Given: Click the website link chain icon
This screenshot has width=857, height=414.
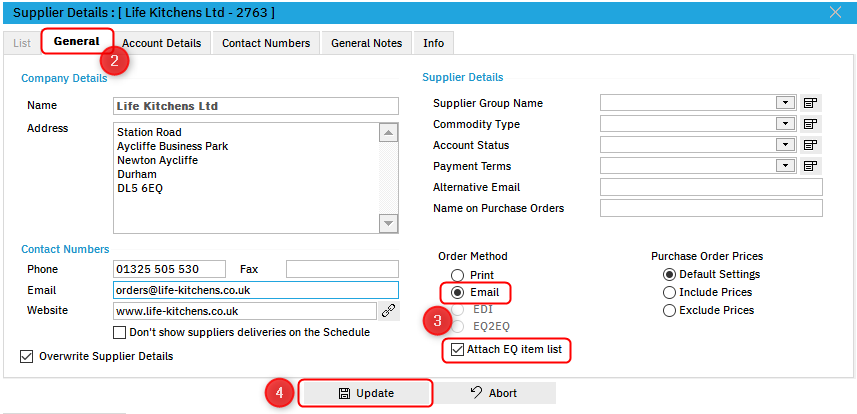Looking at the screenshot, I should click(x=389, y=311).
